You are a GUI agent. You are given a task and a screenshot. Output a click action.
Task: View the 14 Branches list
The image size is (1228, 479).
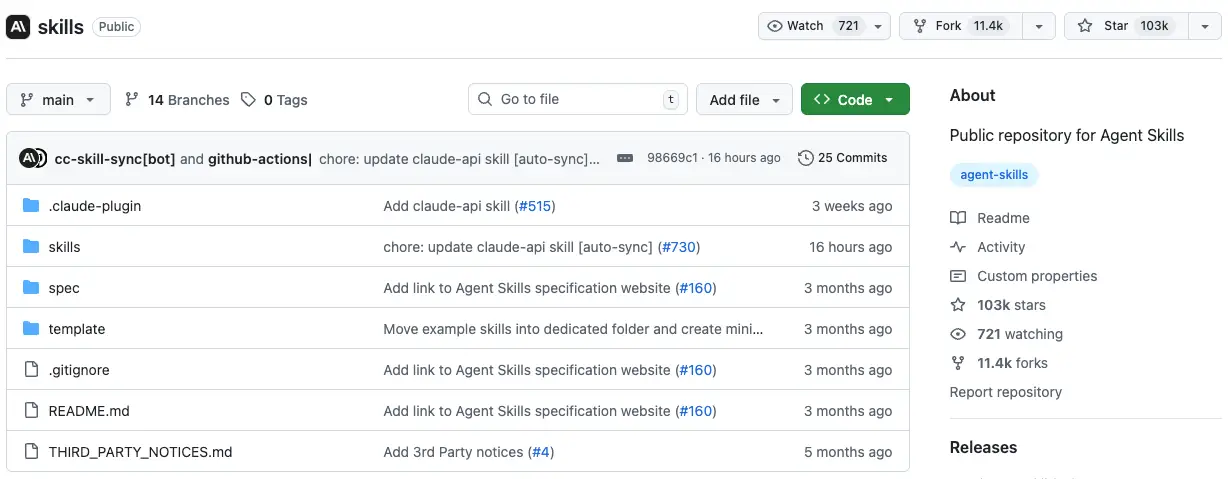[x=177, y=100]
